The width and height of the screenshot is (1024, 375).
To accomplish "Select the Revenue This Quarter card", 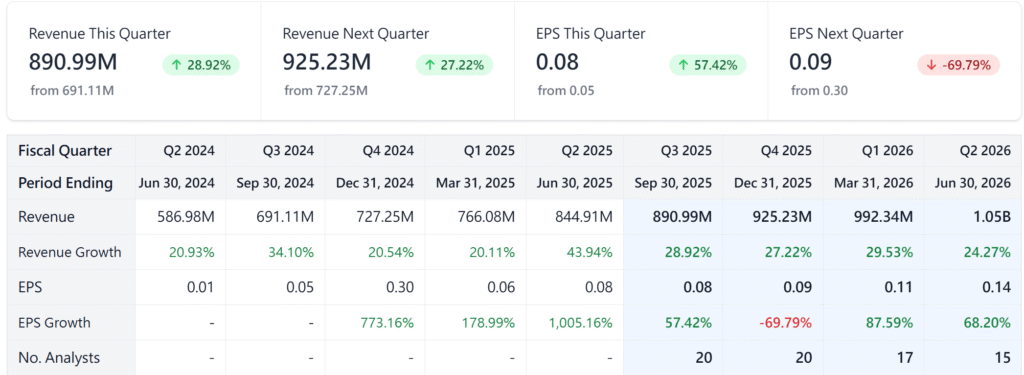I will (x=134, y=62).
